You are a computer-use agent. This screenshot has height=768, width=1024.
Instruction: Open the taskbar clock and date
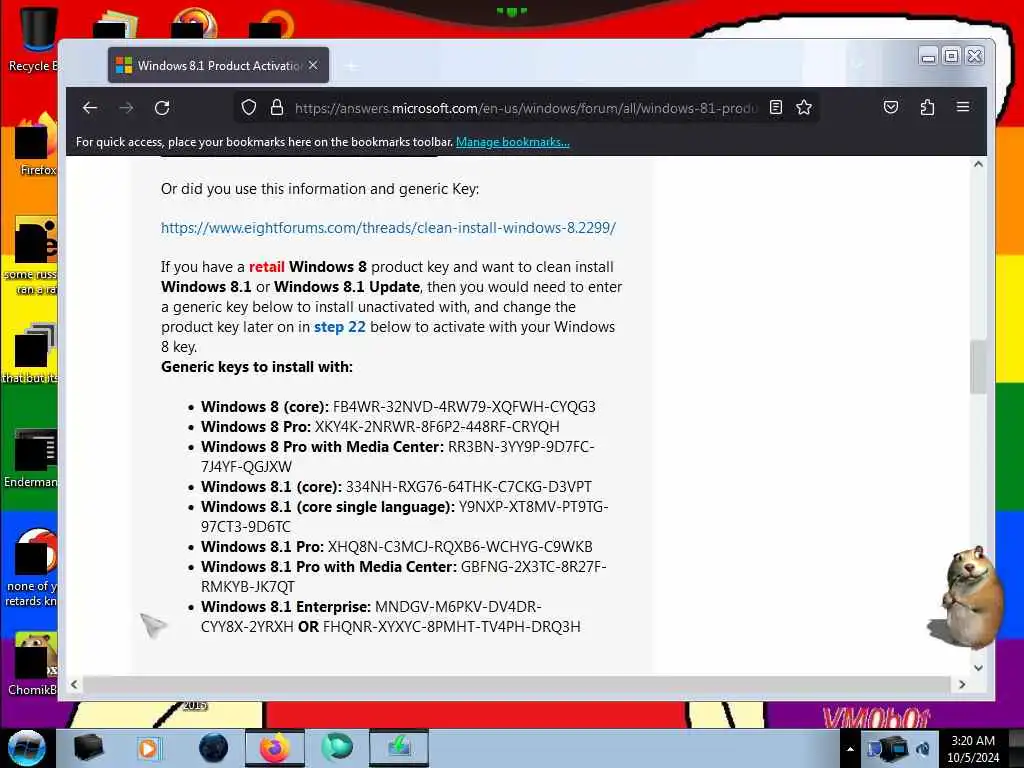[973, 749]
